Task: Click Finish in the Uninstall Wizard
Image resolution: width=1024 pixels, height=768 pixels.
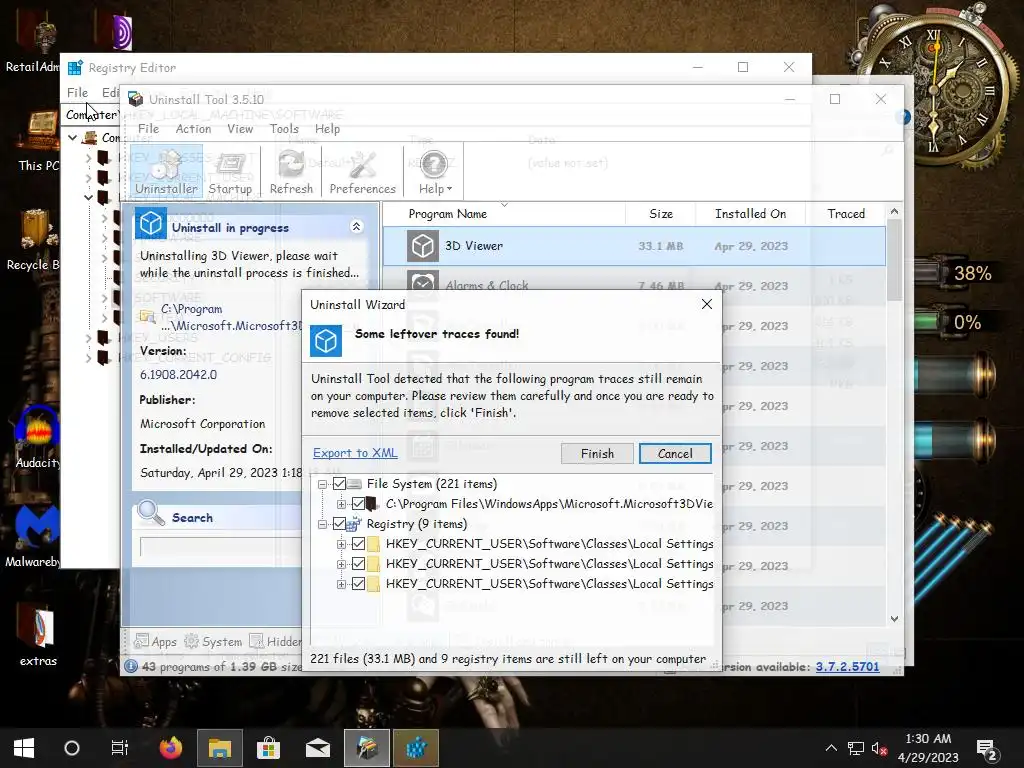Action: click(x=597, y=453)
